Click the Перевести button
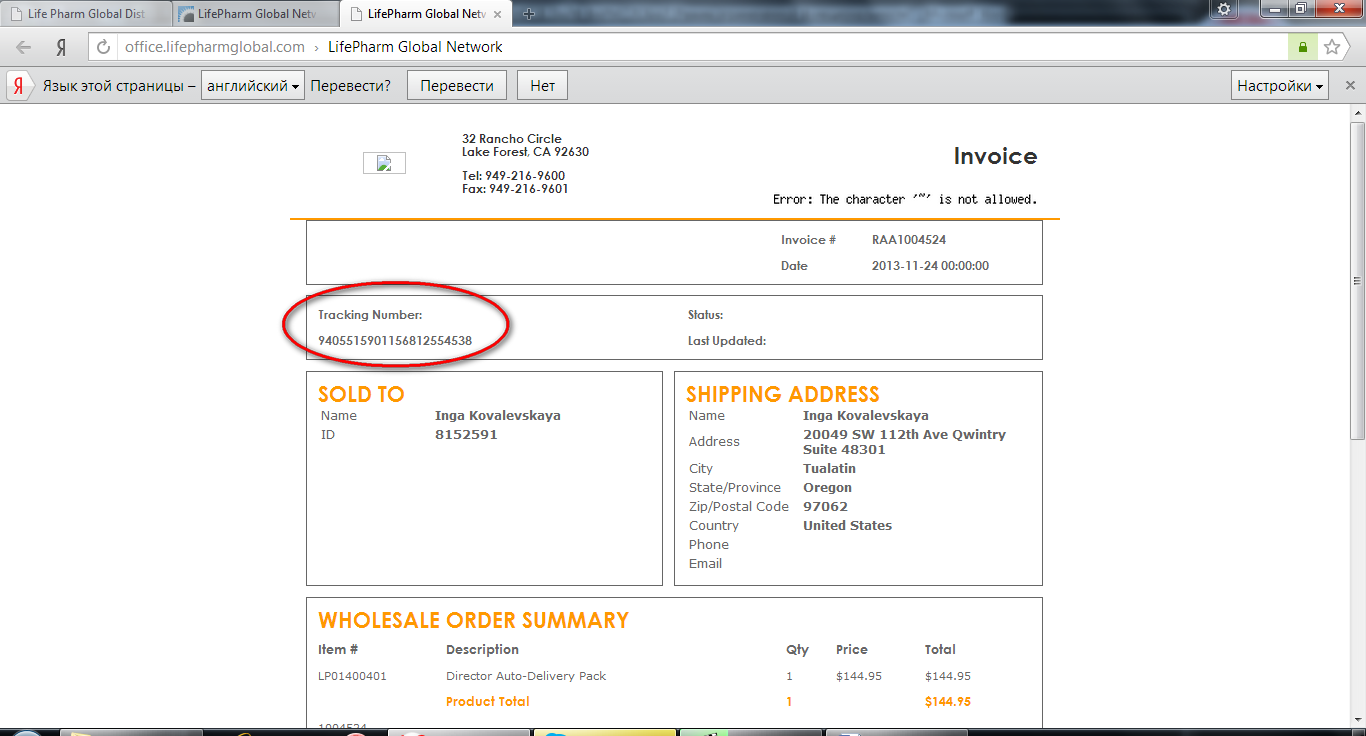Image resolution: width=1366 pixels, height=736 pixels. [x=457, y=86]
